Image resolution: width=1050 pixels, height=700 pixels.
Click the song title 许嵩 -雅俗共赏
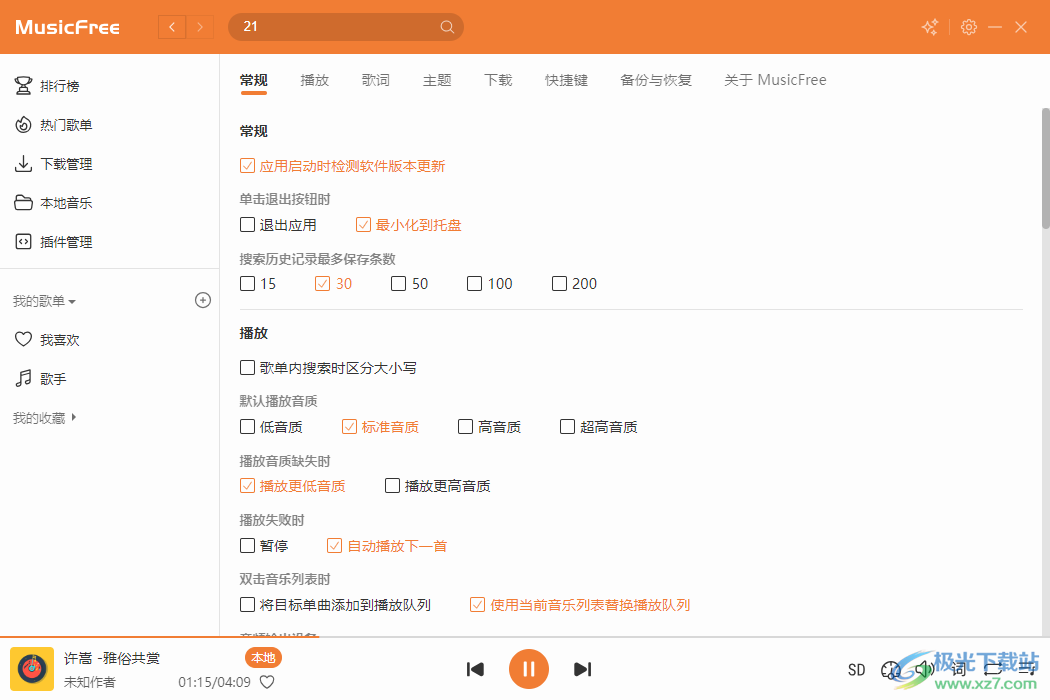tap(112, 658)
